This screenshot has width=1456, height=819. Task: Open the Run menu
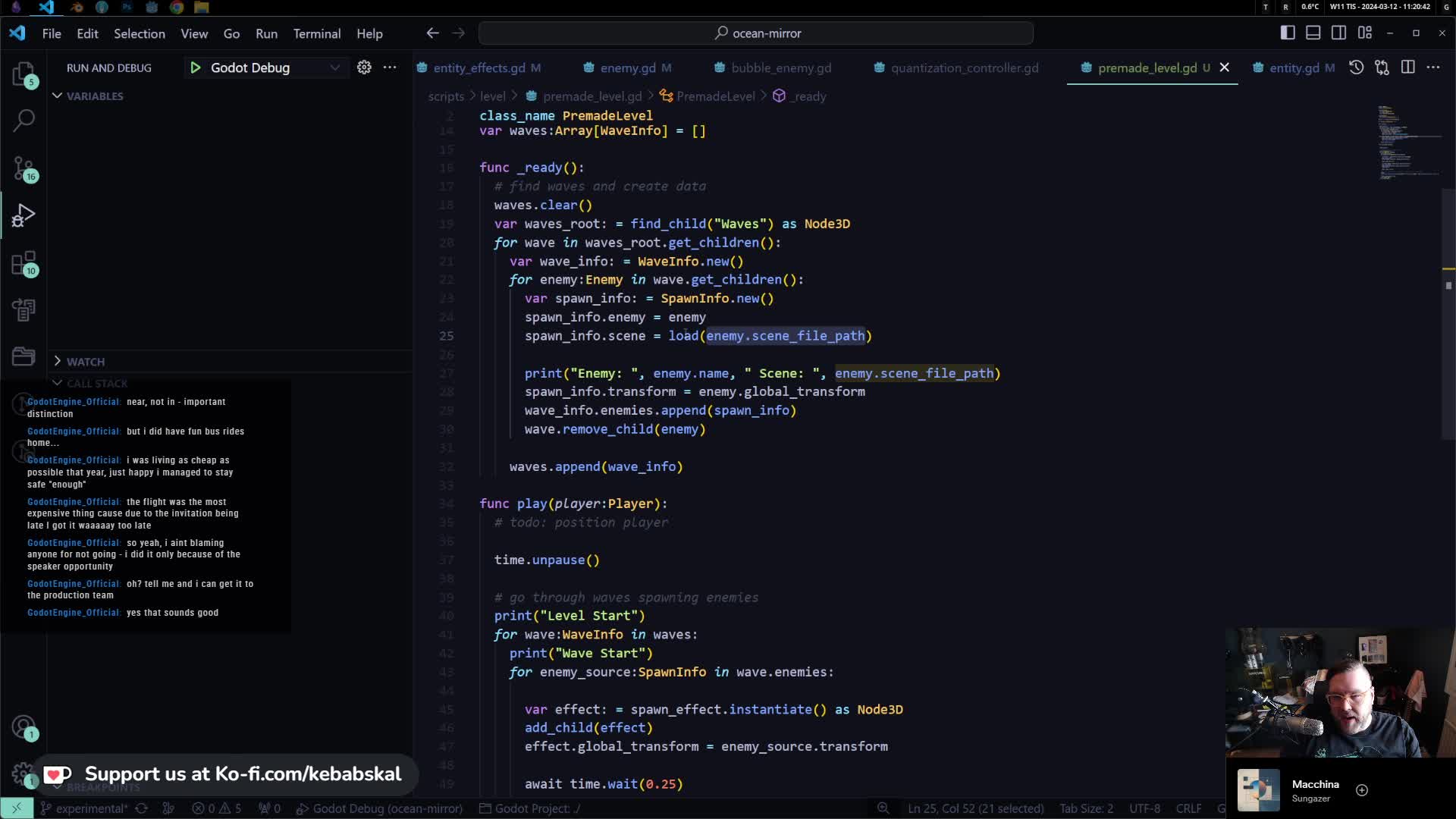tap(266, 33)
